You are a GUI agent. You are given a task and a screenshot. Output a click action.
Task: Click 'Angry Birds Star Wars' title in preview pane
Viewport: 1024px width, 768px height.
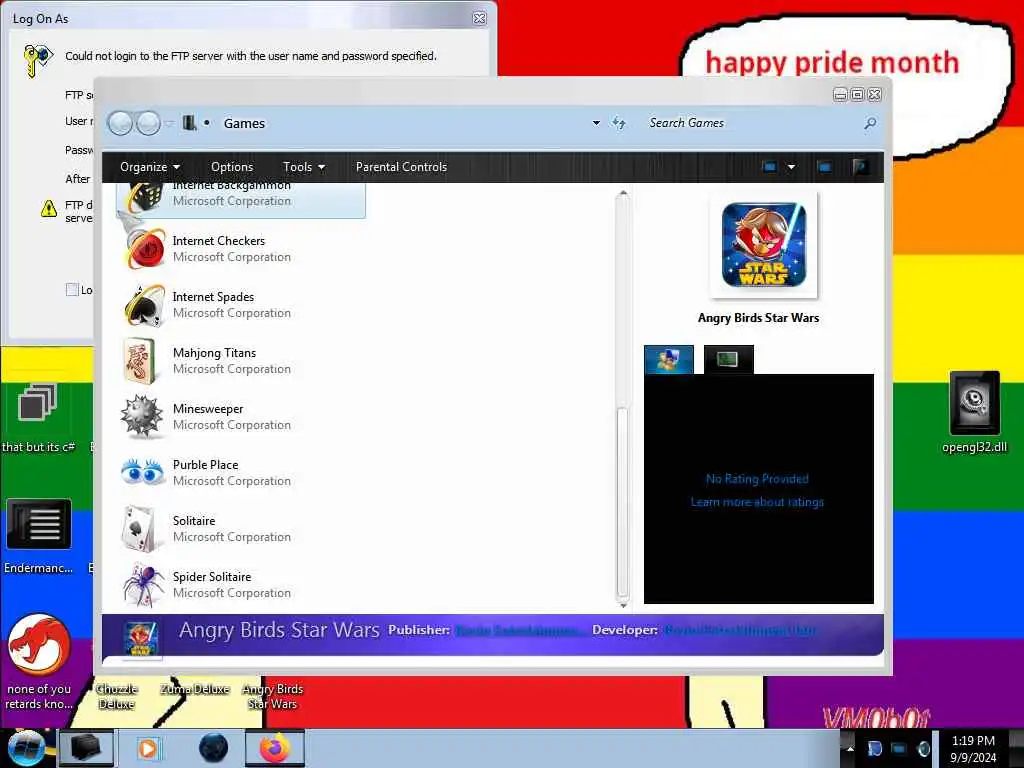click(758, 318)
